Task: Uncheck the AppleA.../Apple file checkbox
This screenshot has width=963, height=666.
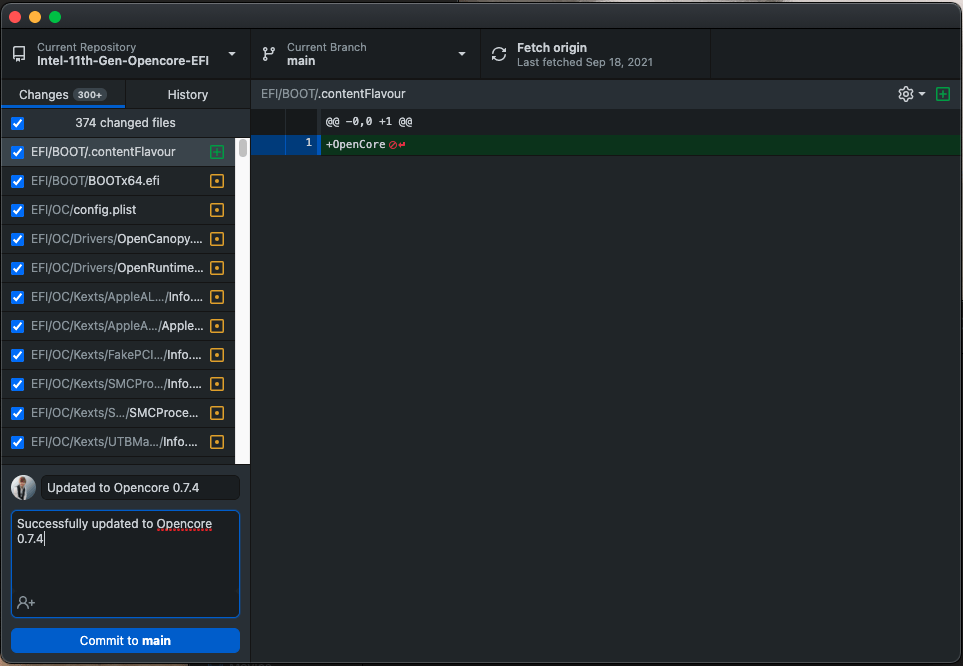Action: pyautogui.click(x=18, y=326)
